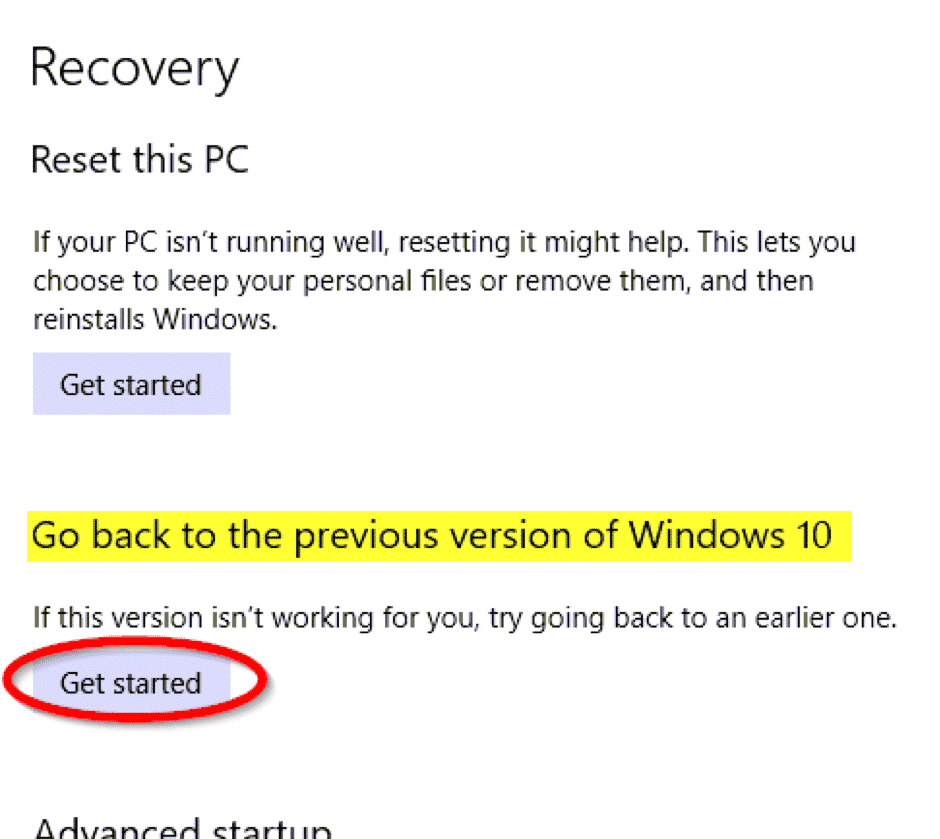
Task: Click the "reinstalls Windows." text line
Action: 155,320
